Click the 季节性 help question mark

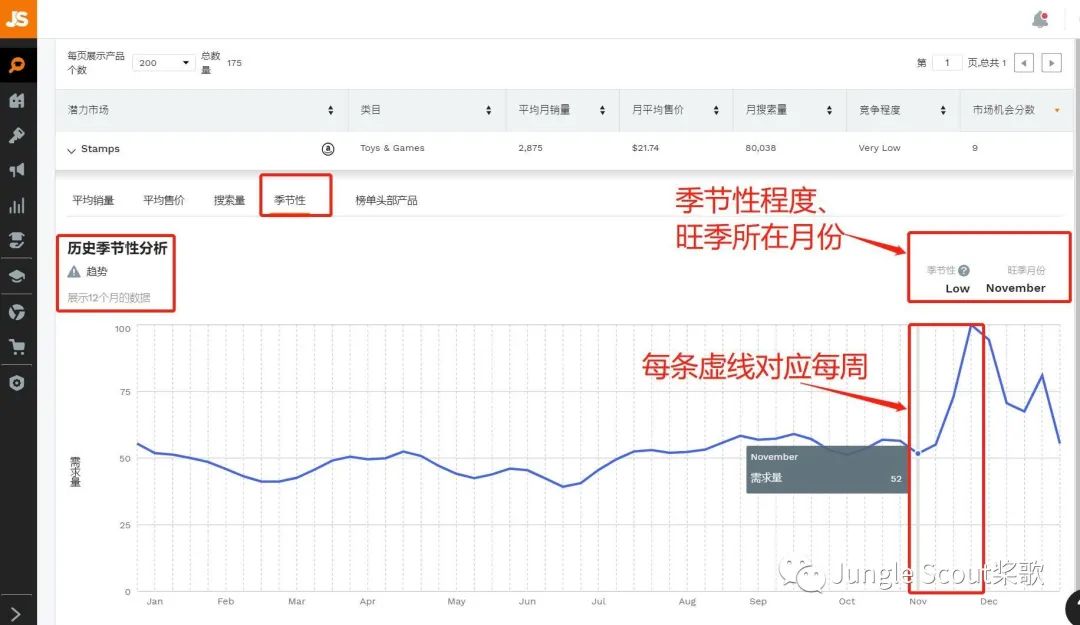[964, 271]
